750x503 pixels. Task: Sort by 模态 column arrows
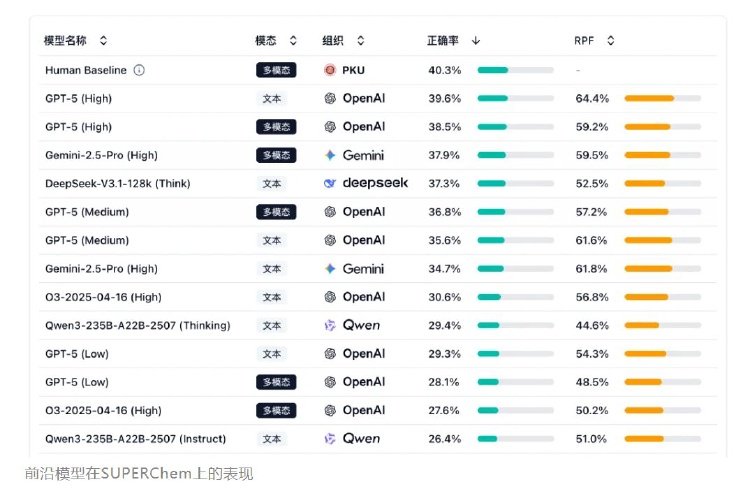pyautogui.click(x=293, y=41)
